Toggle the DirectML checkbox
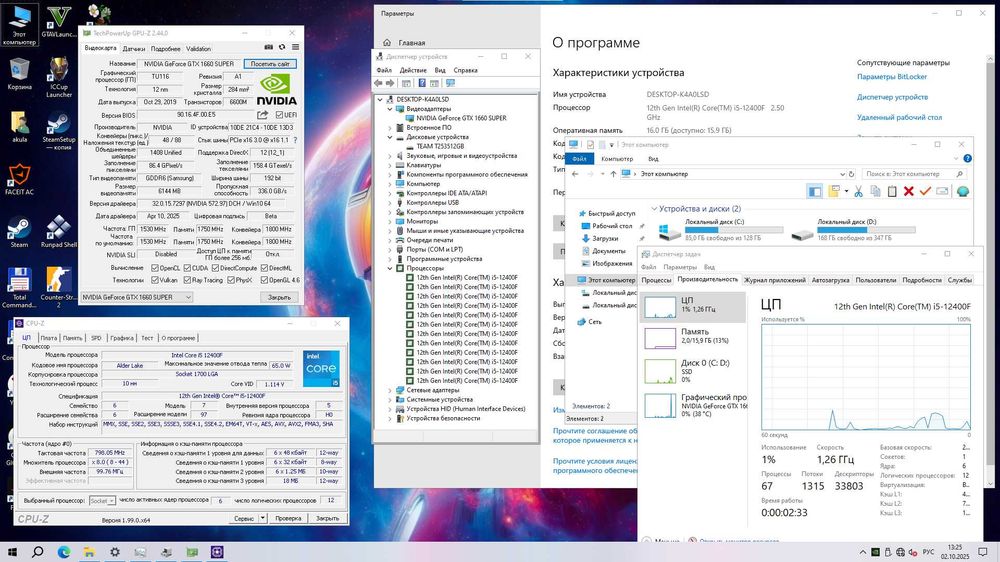The image size is (1000, 562). 264,269
